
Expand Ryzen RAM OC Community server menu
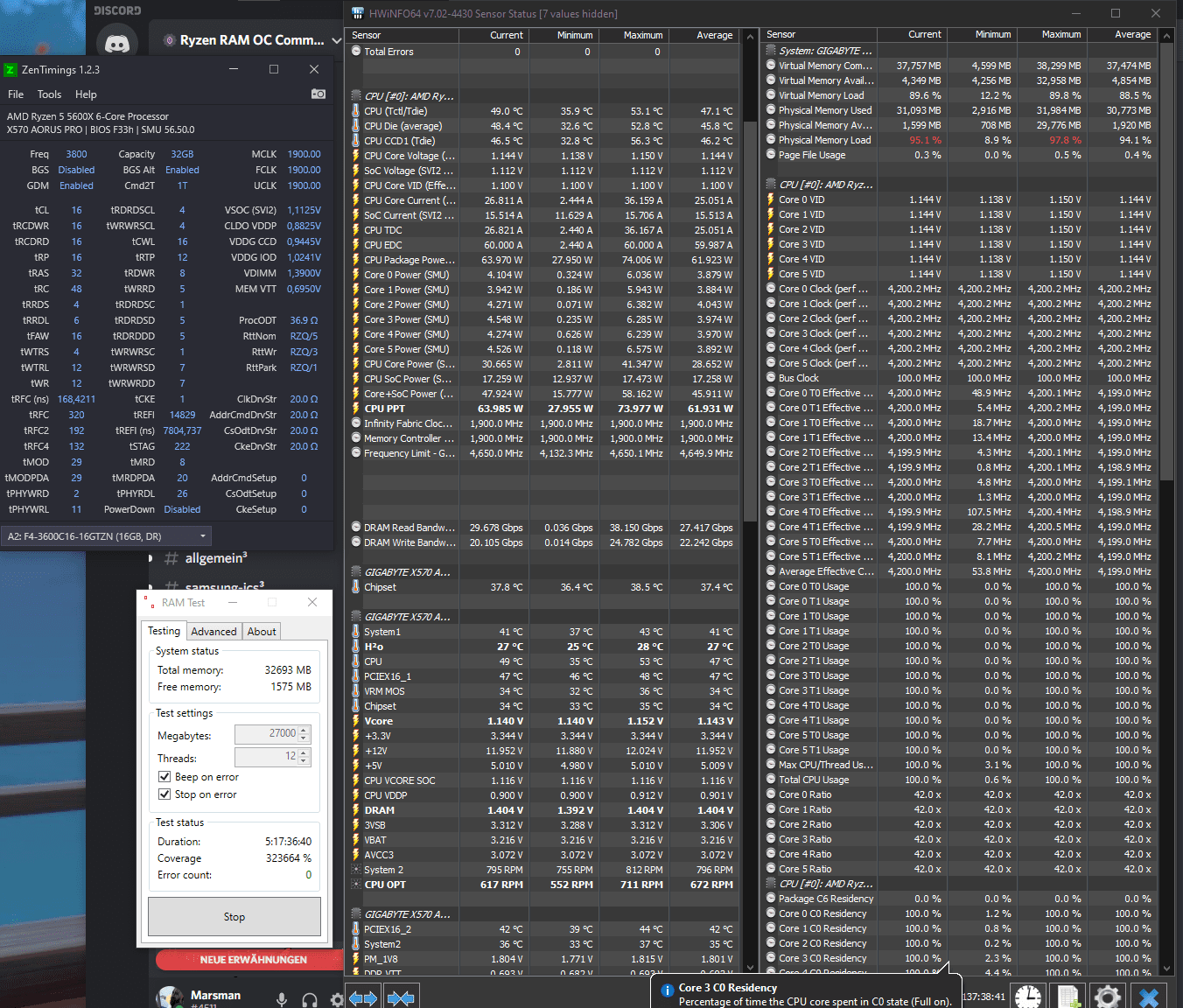[336, 40]
